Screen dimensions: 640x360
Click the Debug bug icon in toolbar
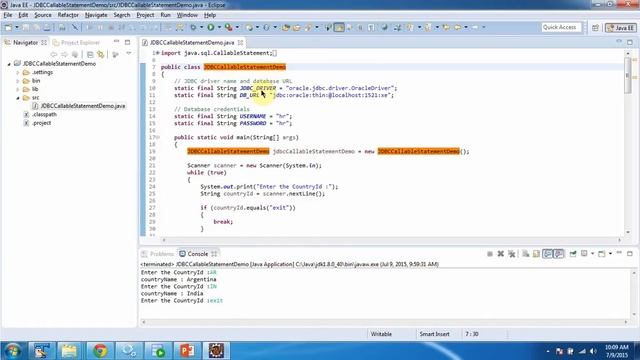pyautogui.click(x=193, y=27)
